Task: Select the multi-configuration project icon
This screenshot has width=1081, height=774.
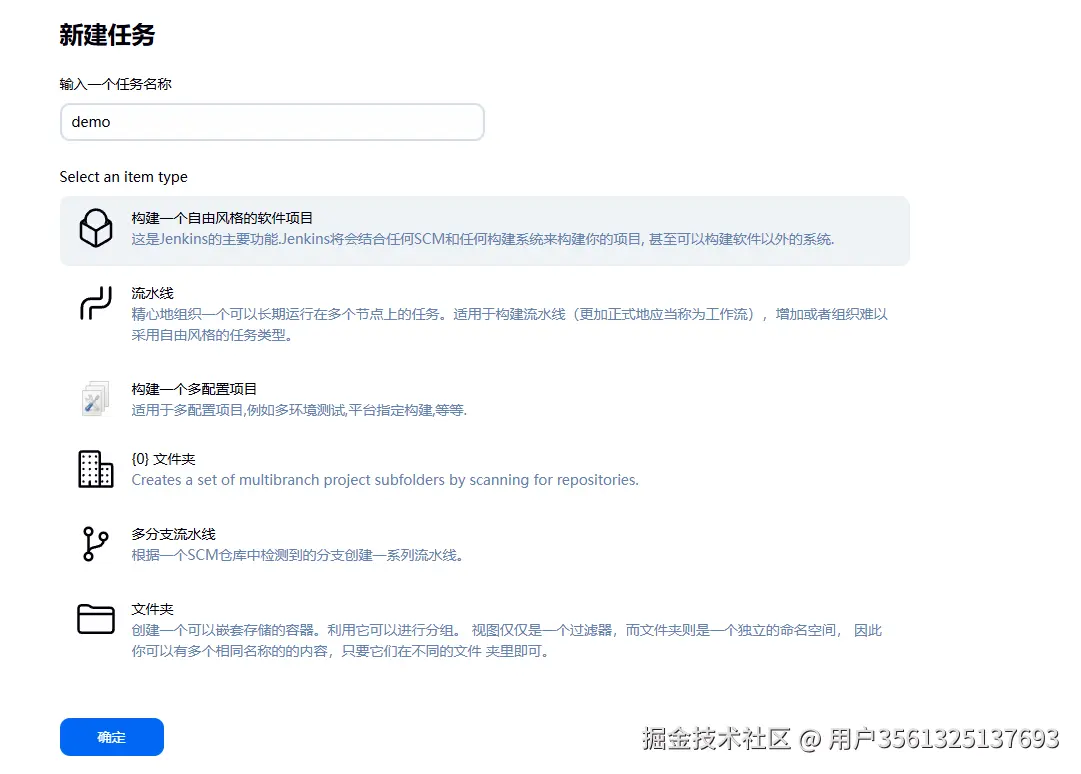Action: 95,398
